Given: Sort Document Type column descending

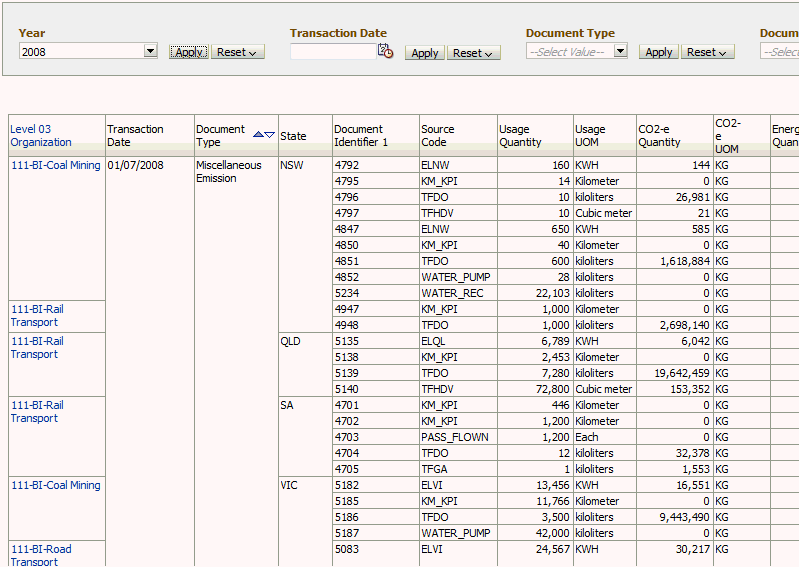Looking at the screenshot, I should click(270, 135).
